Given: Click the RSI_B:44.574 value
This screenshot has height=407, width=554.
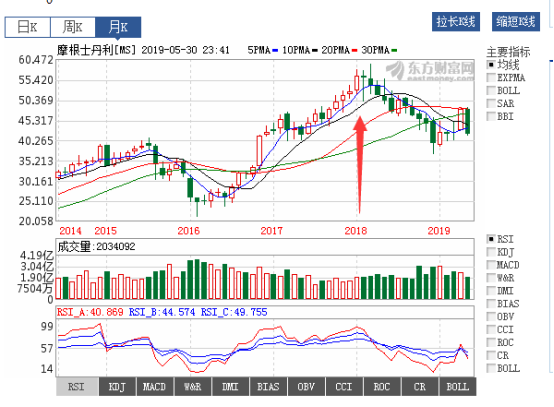Looking at the screenshot, I should point(162,312).
